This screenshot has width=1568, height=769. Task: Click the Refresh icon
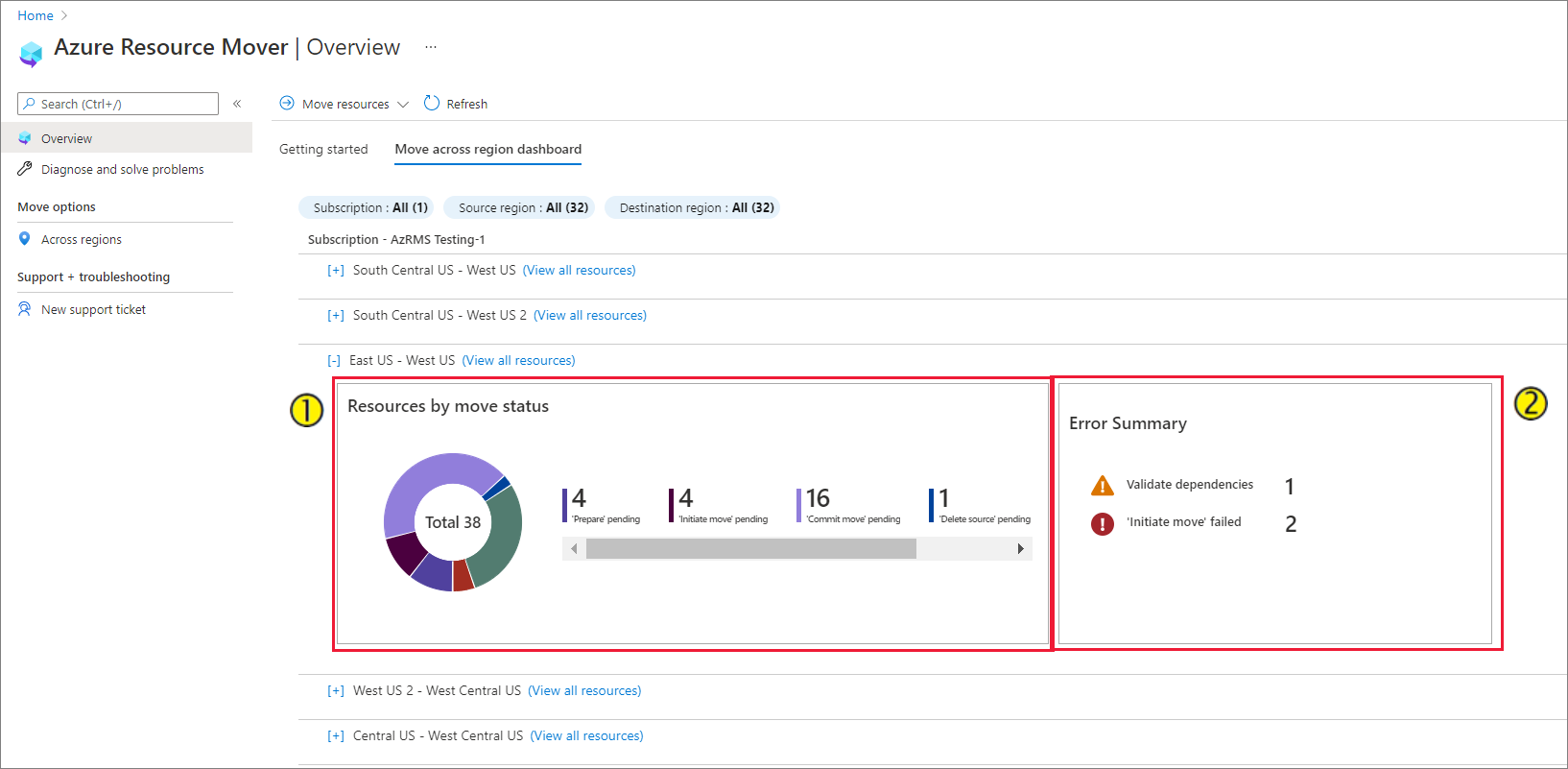tap(432, 103)
